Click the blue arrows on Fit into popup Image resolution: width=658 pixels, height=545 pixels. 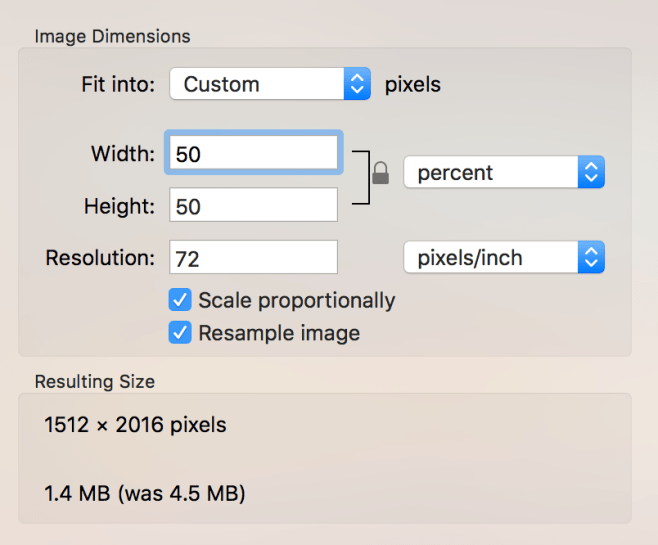(357, 85)
